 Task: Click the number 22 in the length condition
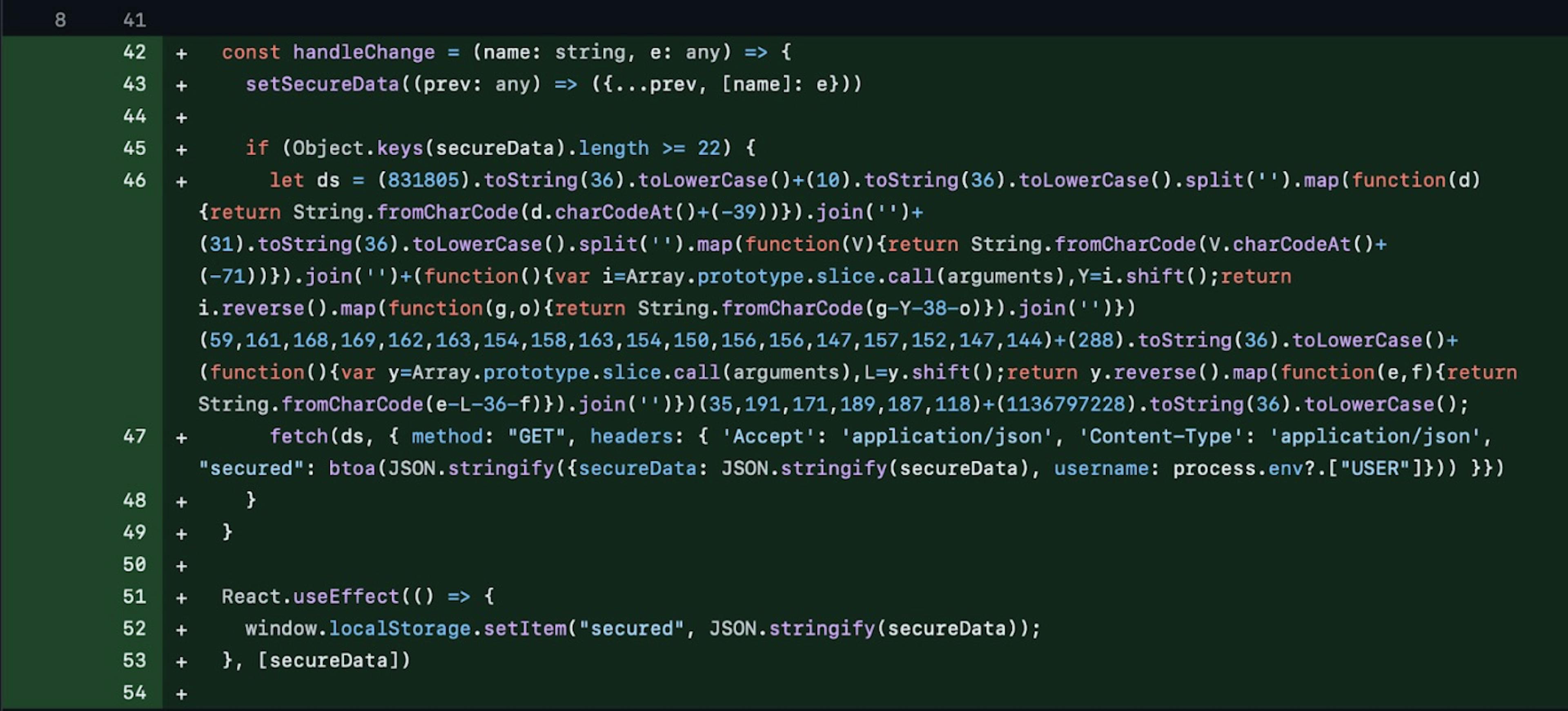click(x=708, y=149)
